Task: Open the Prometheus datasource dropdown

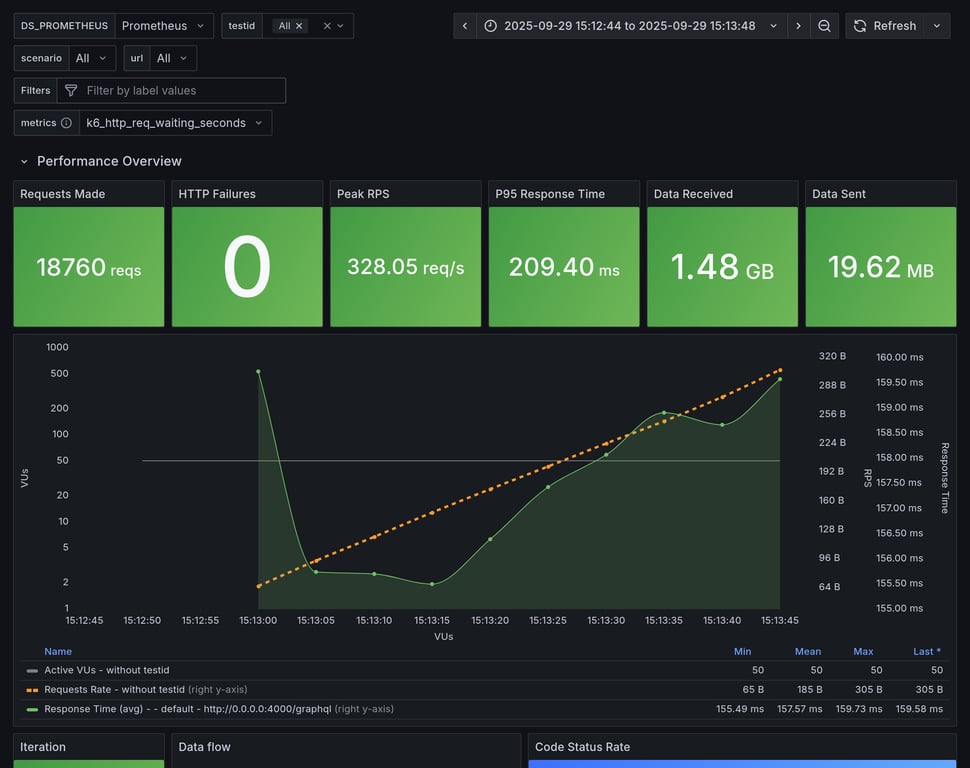Action: [x=164, y=26]
